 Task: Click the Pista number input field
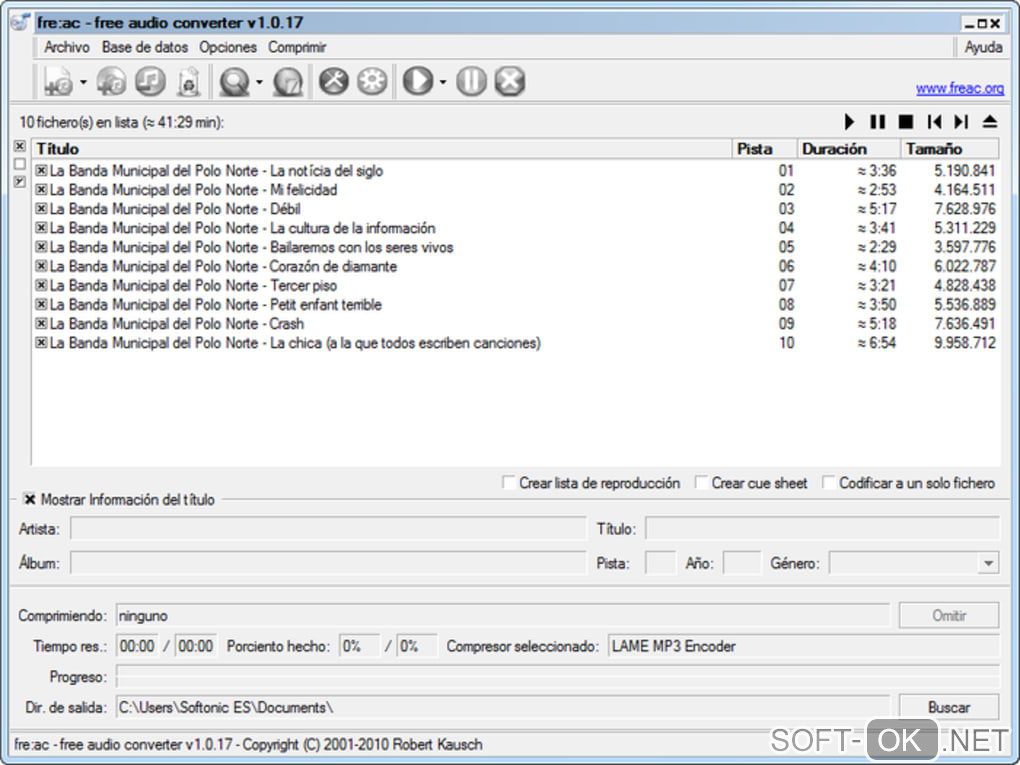point(660,563)
